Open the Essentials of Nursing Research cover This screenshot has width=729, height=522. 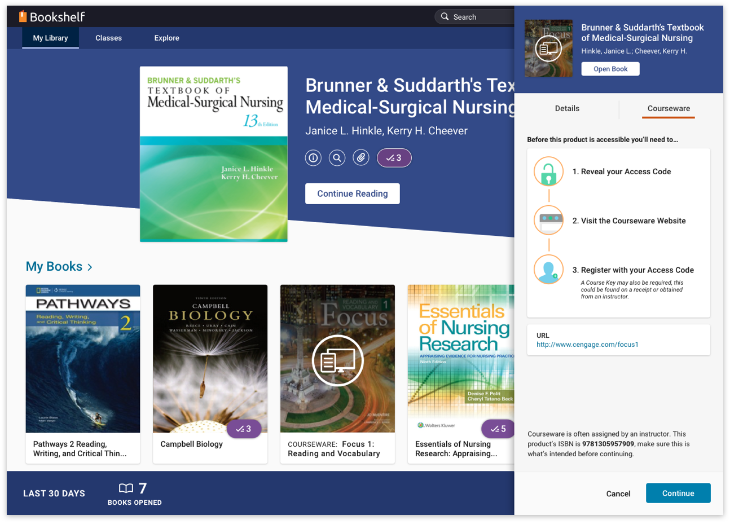coord(461,359)
